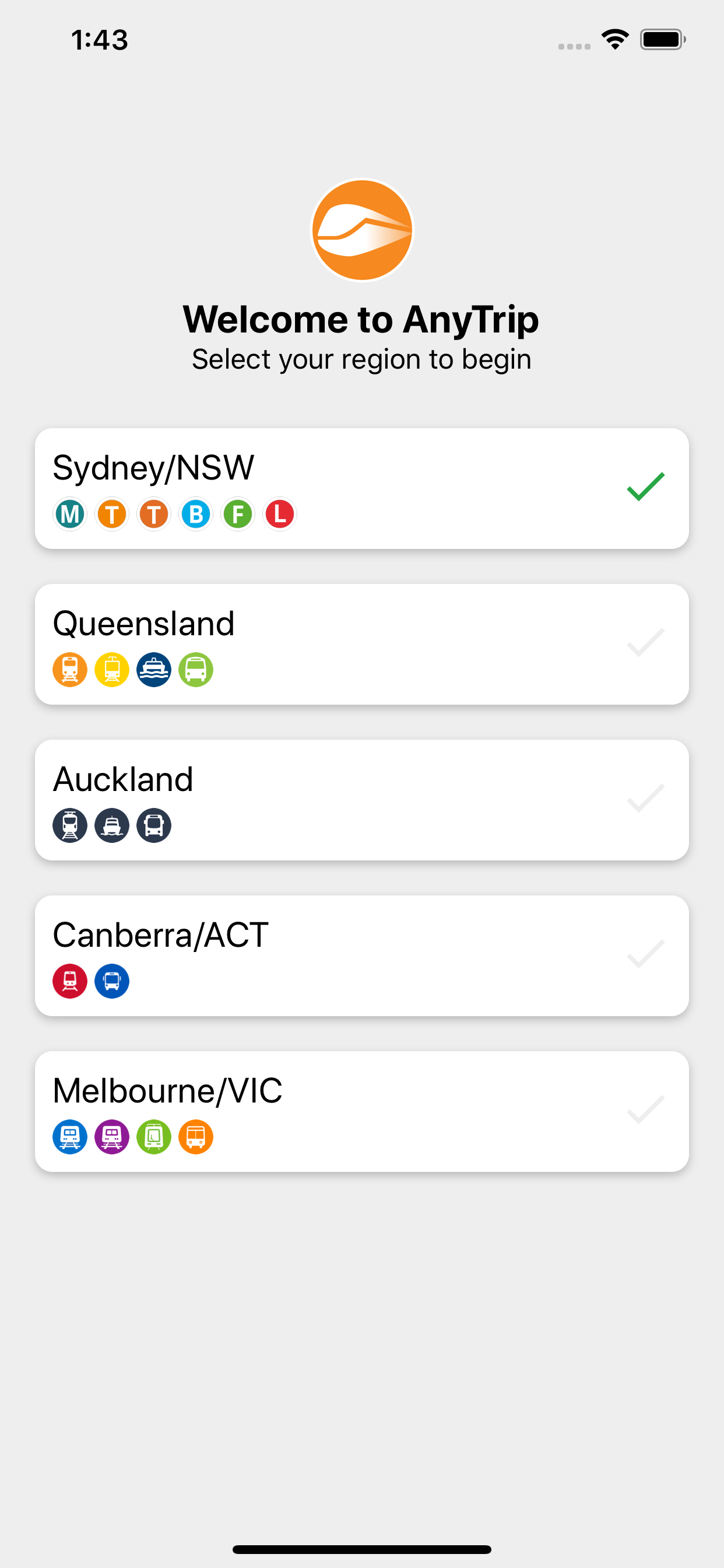
Task: Click the Sydney Ferries F icon
Action: click(238, 514)
